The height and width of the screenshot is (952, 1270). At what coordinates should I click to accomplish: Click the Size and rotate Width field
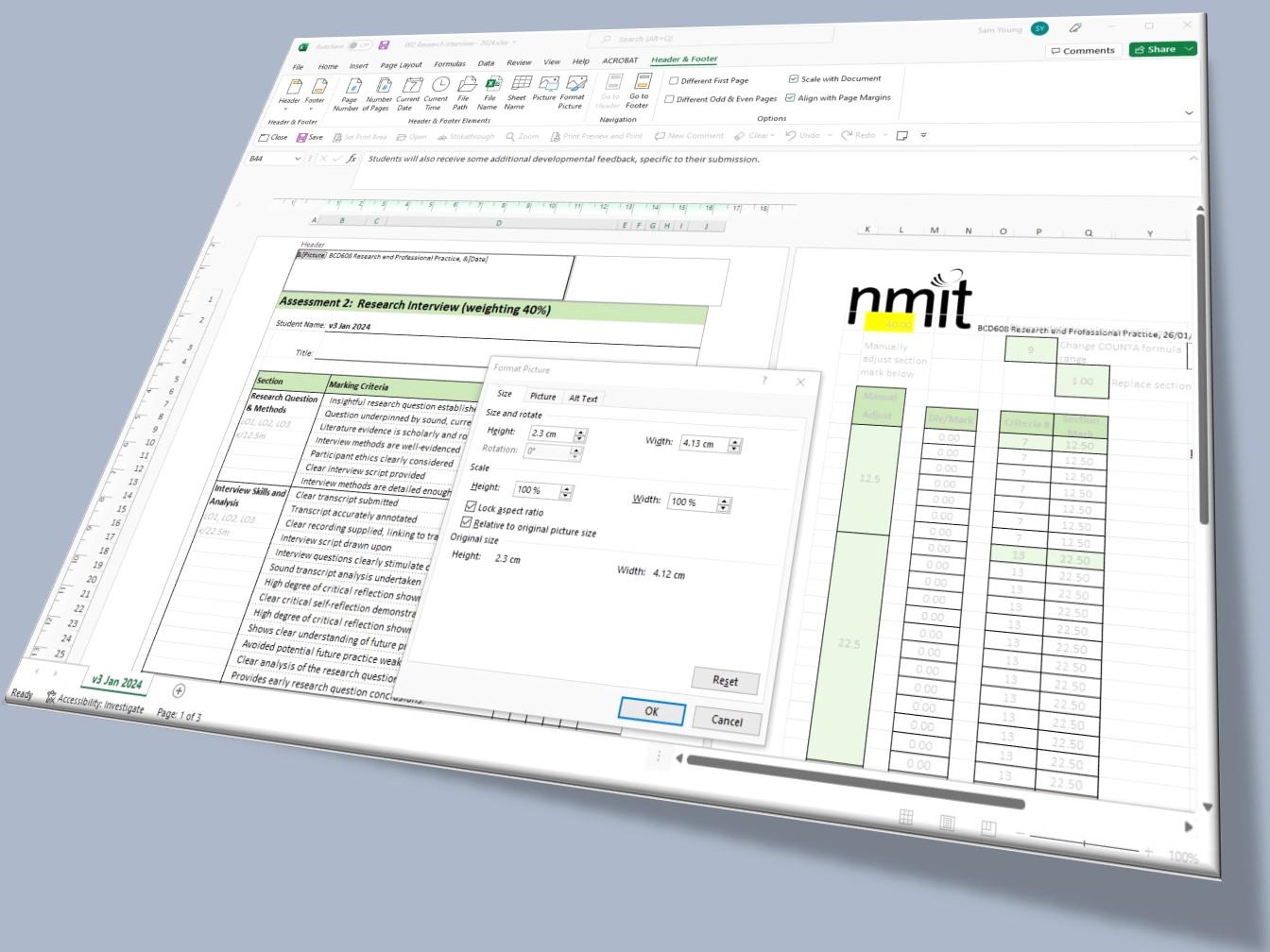pyautogui.click(x=704, y=444)
